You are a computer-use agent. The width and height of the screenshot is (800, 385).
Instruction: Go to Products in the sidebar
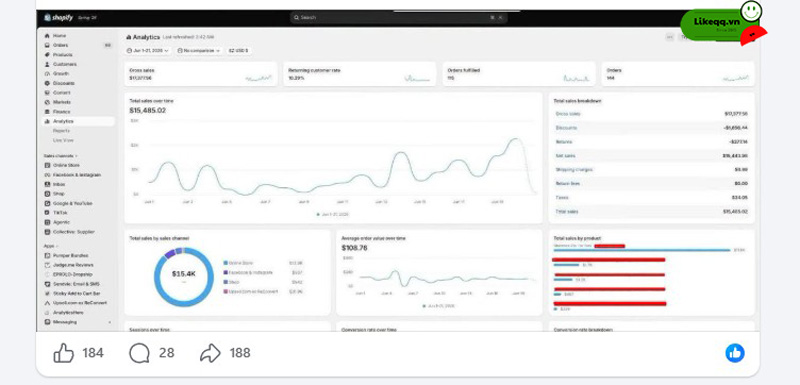(62, 55)
